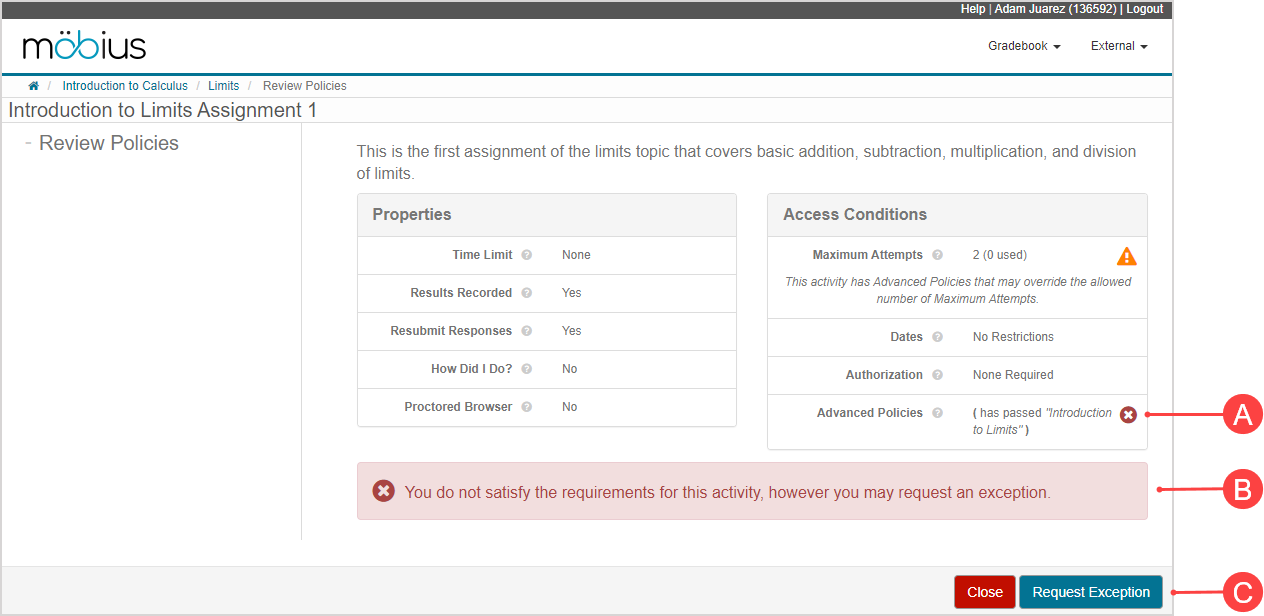The image size is (1264, 616).
Task: Open the External dropdown
Action: 1117,45
